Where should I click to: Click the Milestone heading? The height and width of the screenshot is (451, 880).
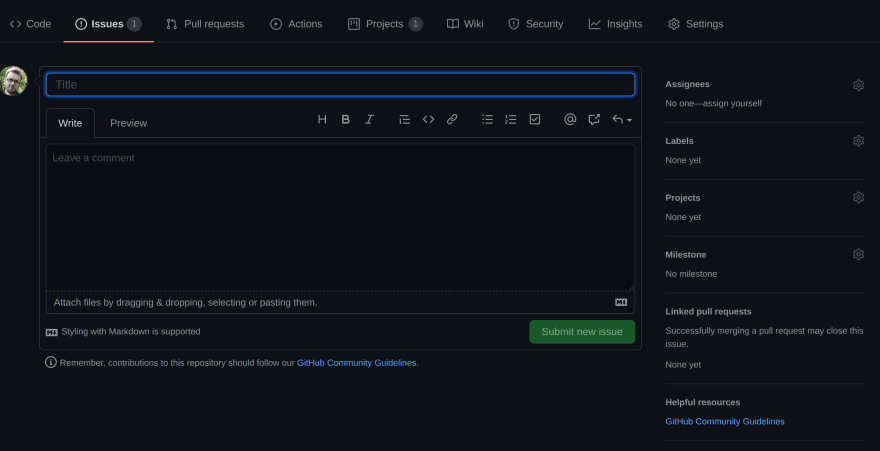[x=686, y=255]
